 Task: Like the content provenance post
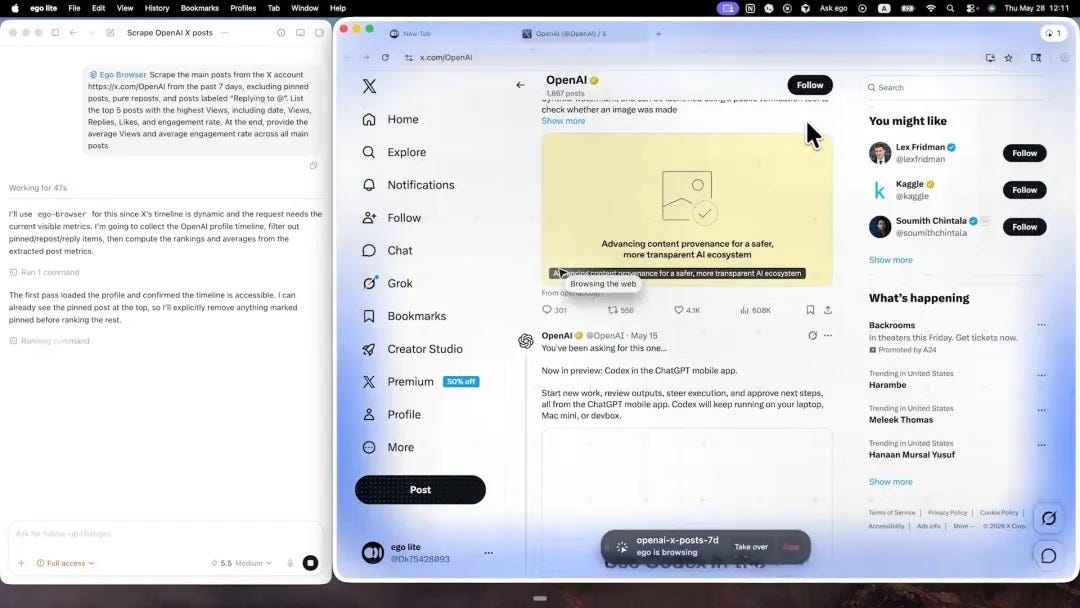pos(687,310)
